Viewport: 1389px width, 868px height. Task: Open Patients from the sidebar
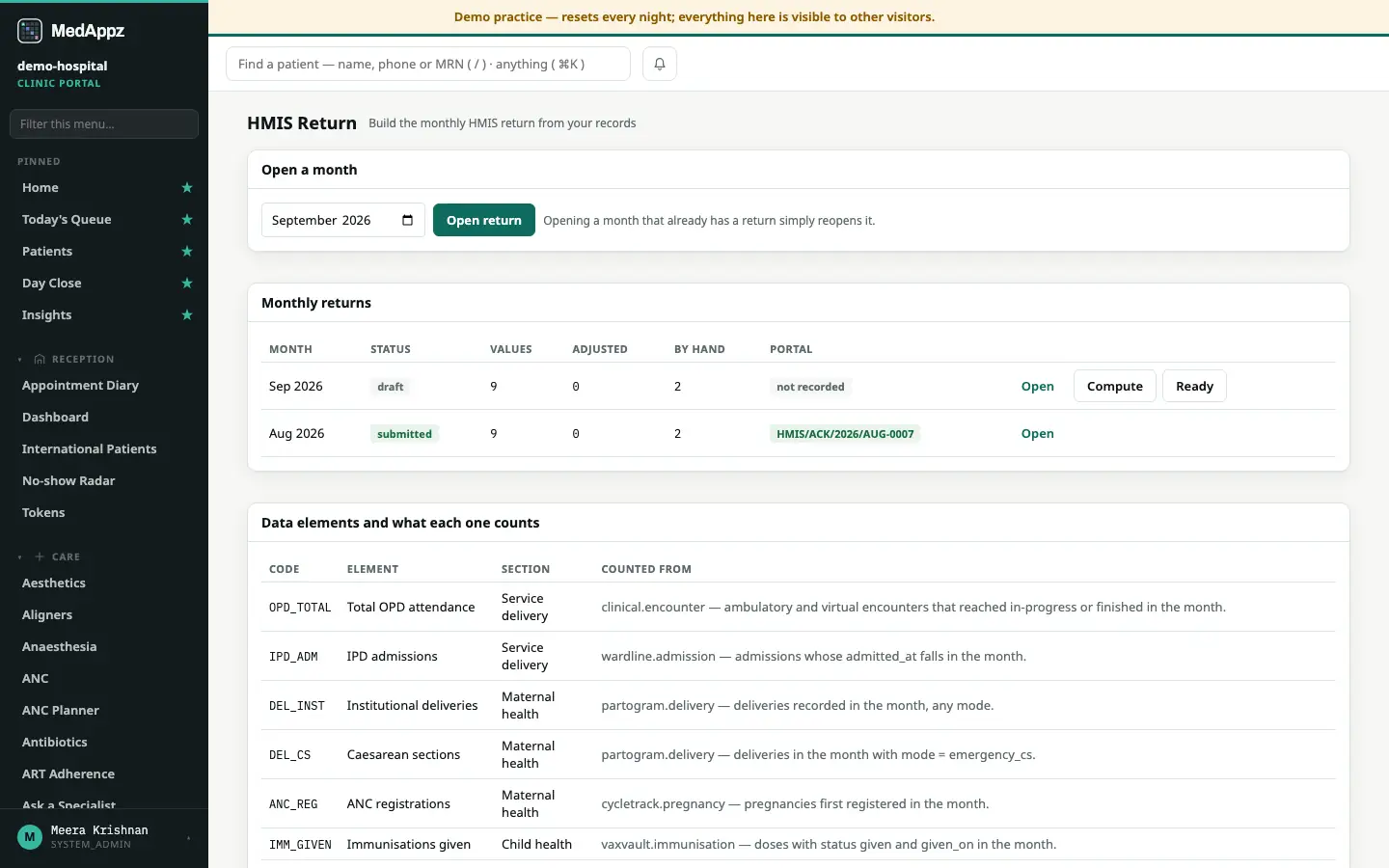coord(47,252)
